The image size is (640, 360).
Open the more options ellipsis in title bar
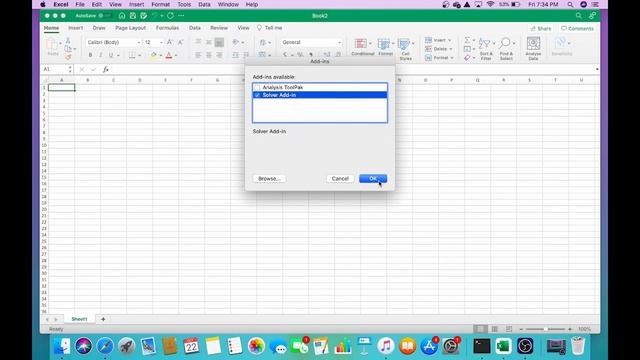[x=181, y=16]
